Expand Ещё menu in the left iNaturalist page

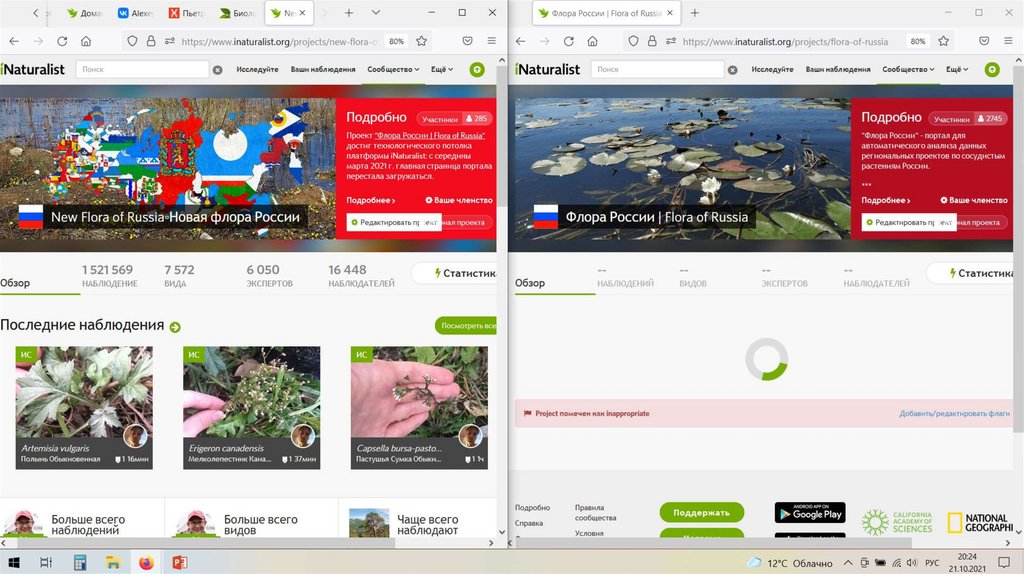click(442, 69)
